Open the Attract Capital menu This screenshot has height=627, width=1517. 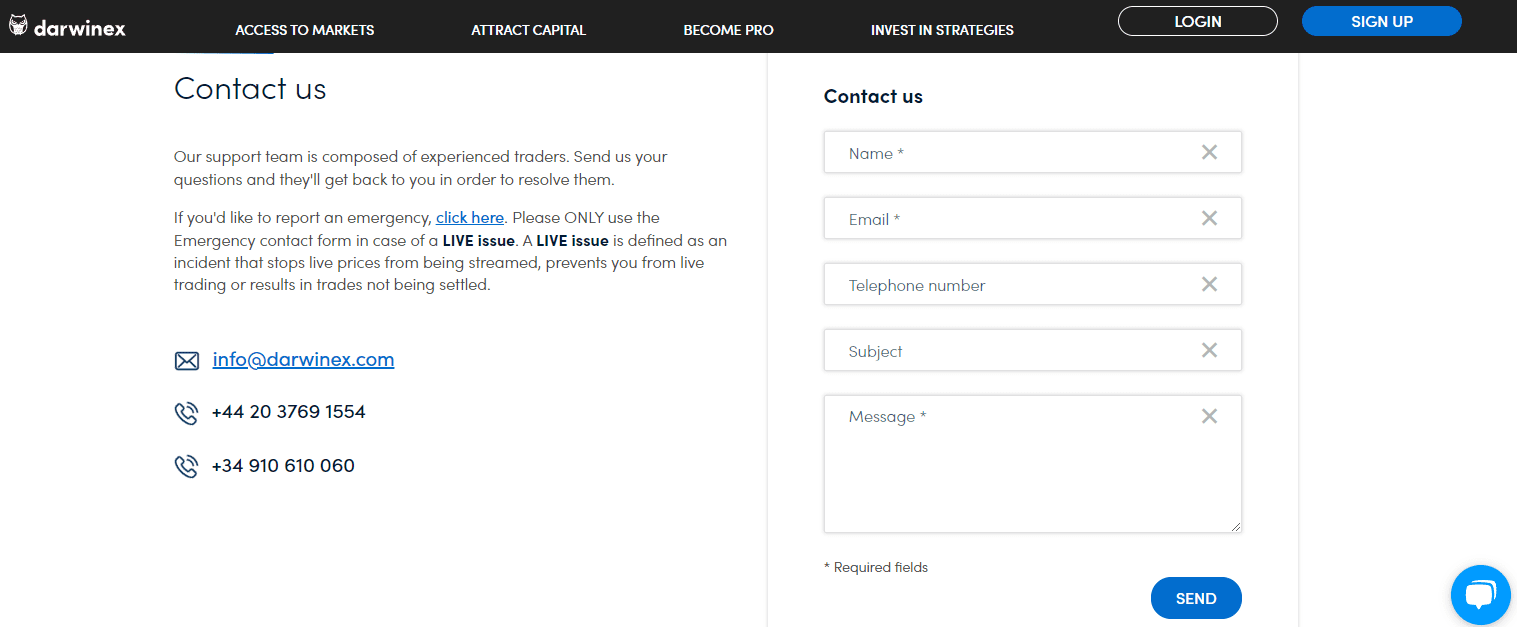(529, 30)
